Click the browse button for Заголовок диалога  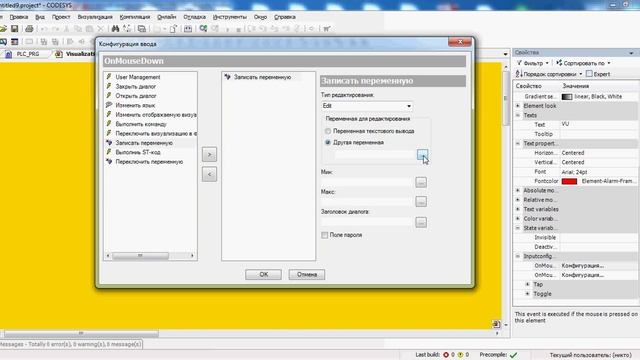tap(421, 222)
